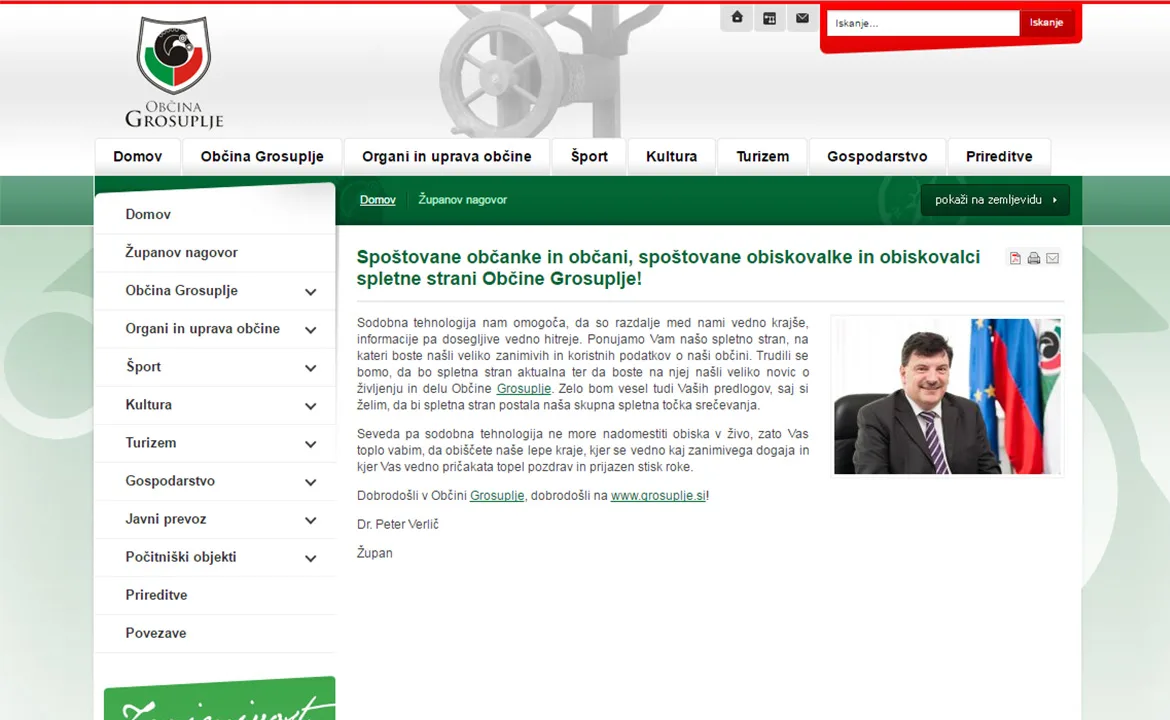Expand the Kultura sidebar chevron

(310, 405)
